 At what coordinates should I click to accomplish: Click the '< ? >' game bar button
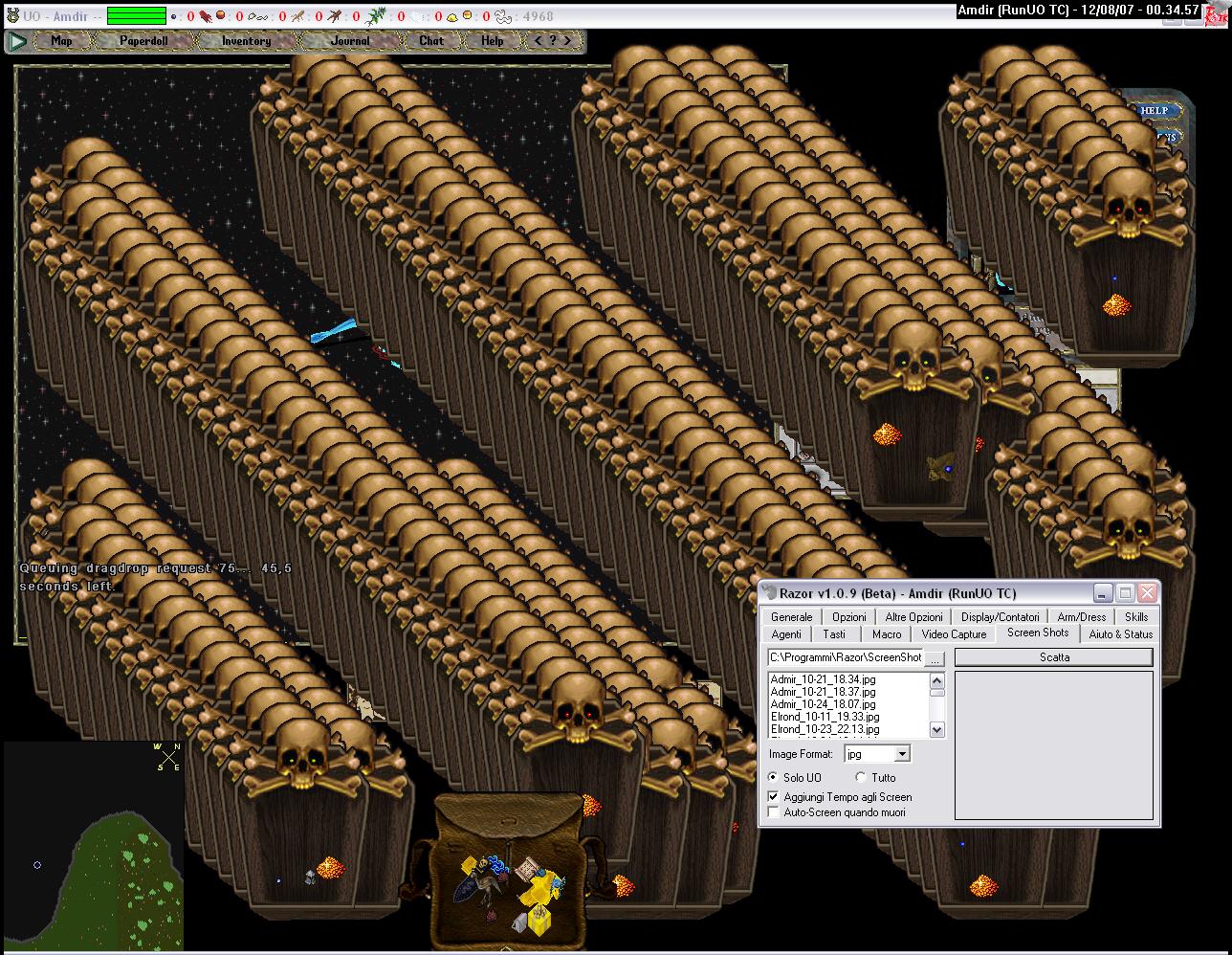554,41
